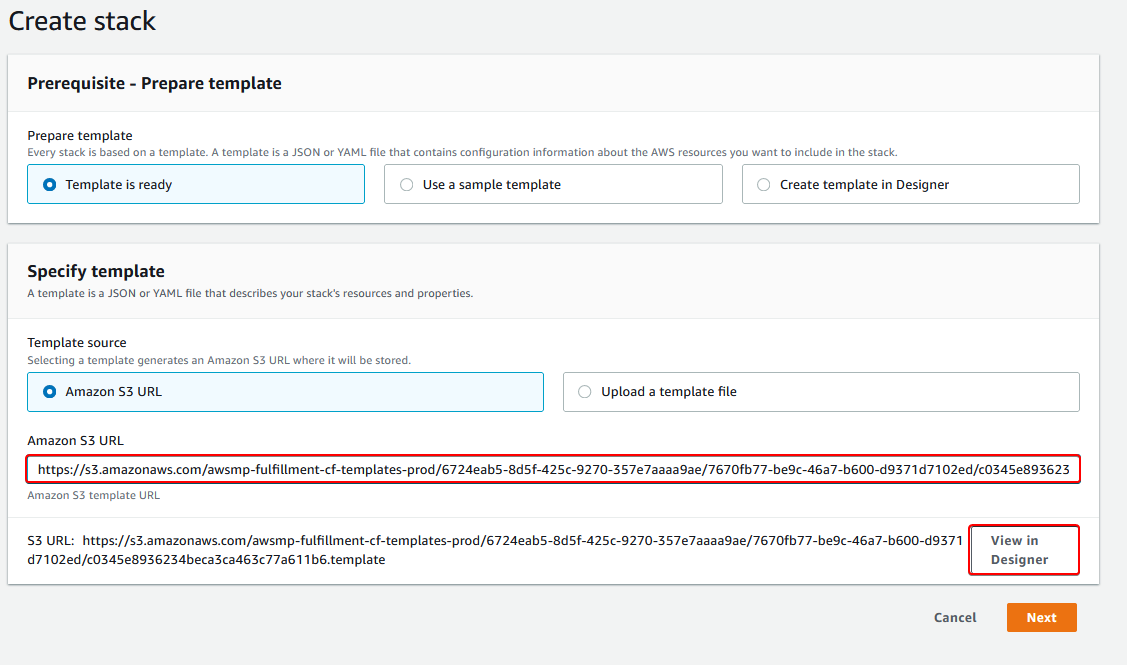
Task: Click the "Amazon S3 URL" label above the text field
Action: pyautogui.click(x=75, y=441)
